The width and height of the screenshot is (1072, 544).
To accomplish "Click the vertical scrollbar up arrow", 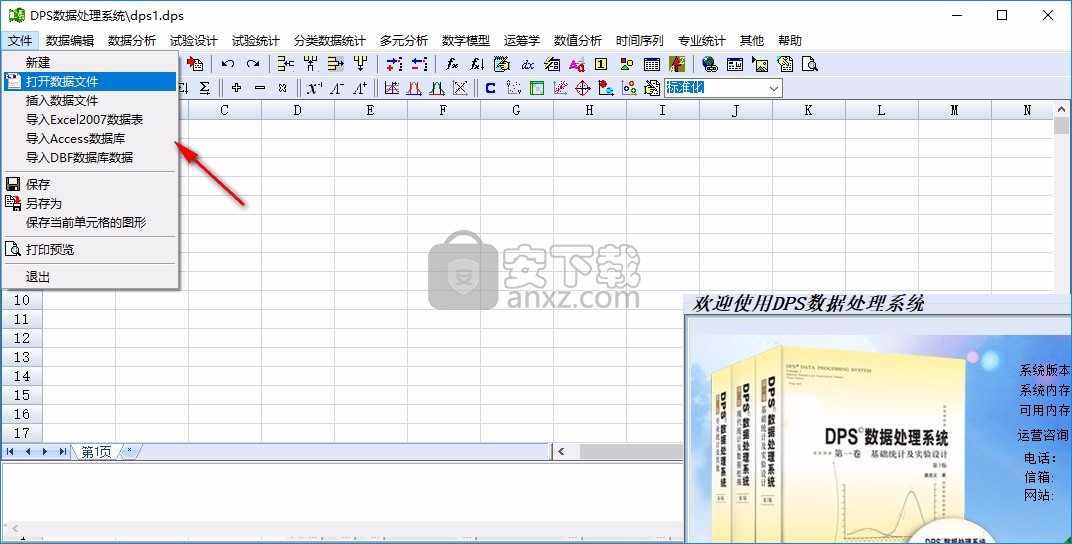I will 1061,109.
